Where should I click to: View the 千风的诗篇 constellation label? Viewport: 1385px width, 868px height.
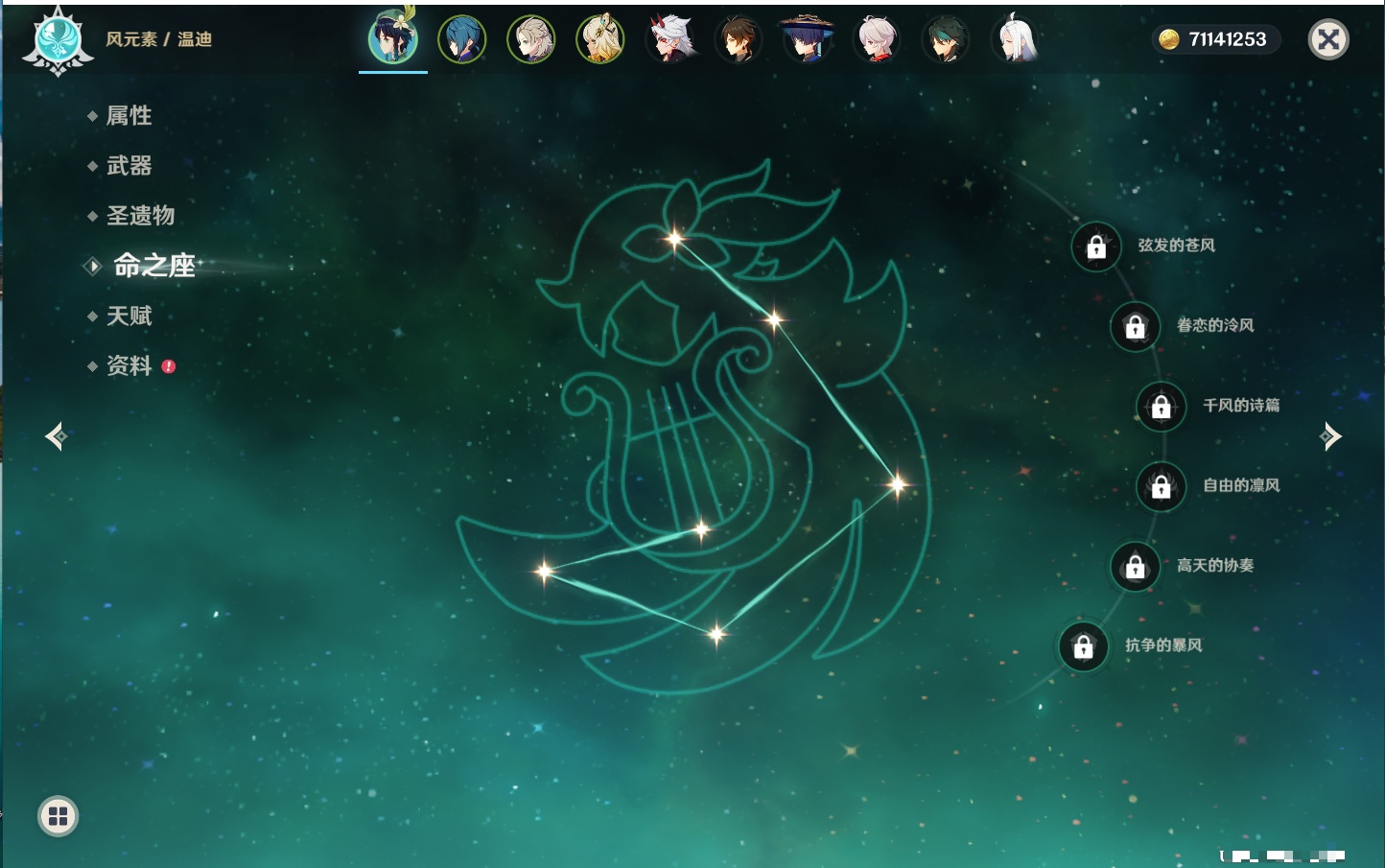pos(1241,405)
